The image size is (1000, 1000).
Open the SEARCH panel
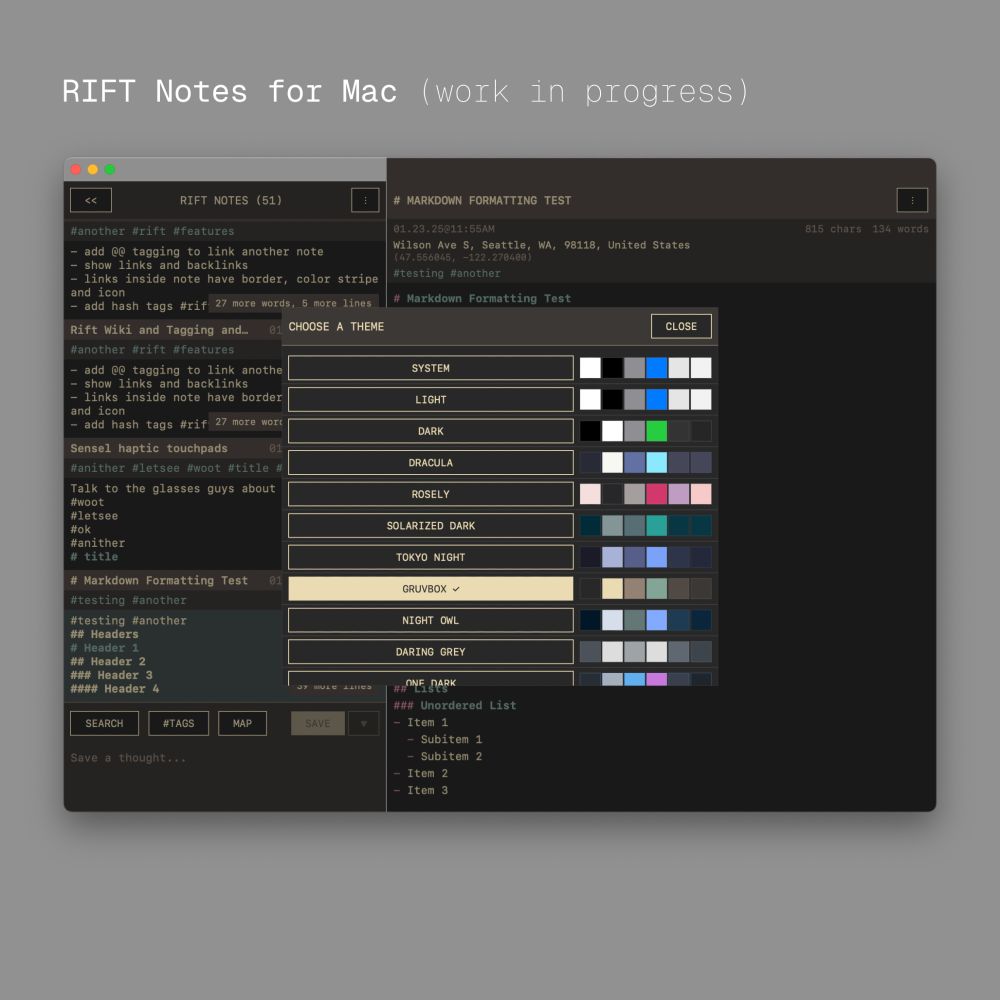pos(104,723)
